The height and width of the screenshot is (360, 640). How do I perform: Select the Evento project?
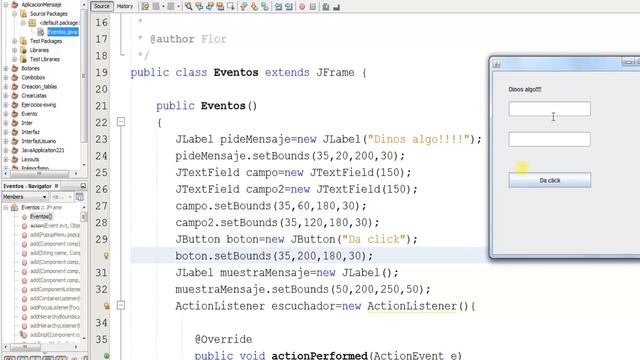[x=29, y=113]
